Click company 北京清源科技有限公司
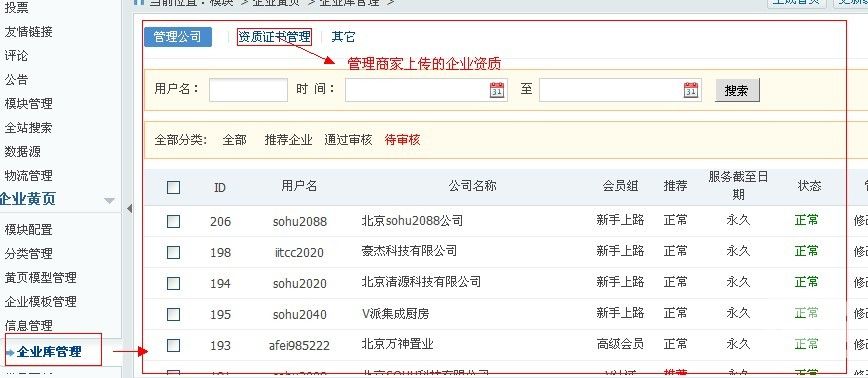Viewport: 868px width, 378px height. (421, 282)
